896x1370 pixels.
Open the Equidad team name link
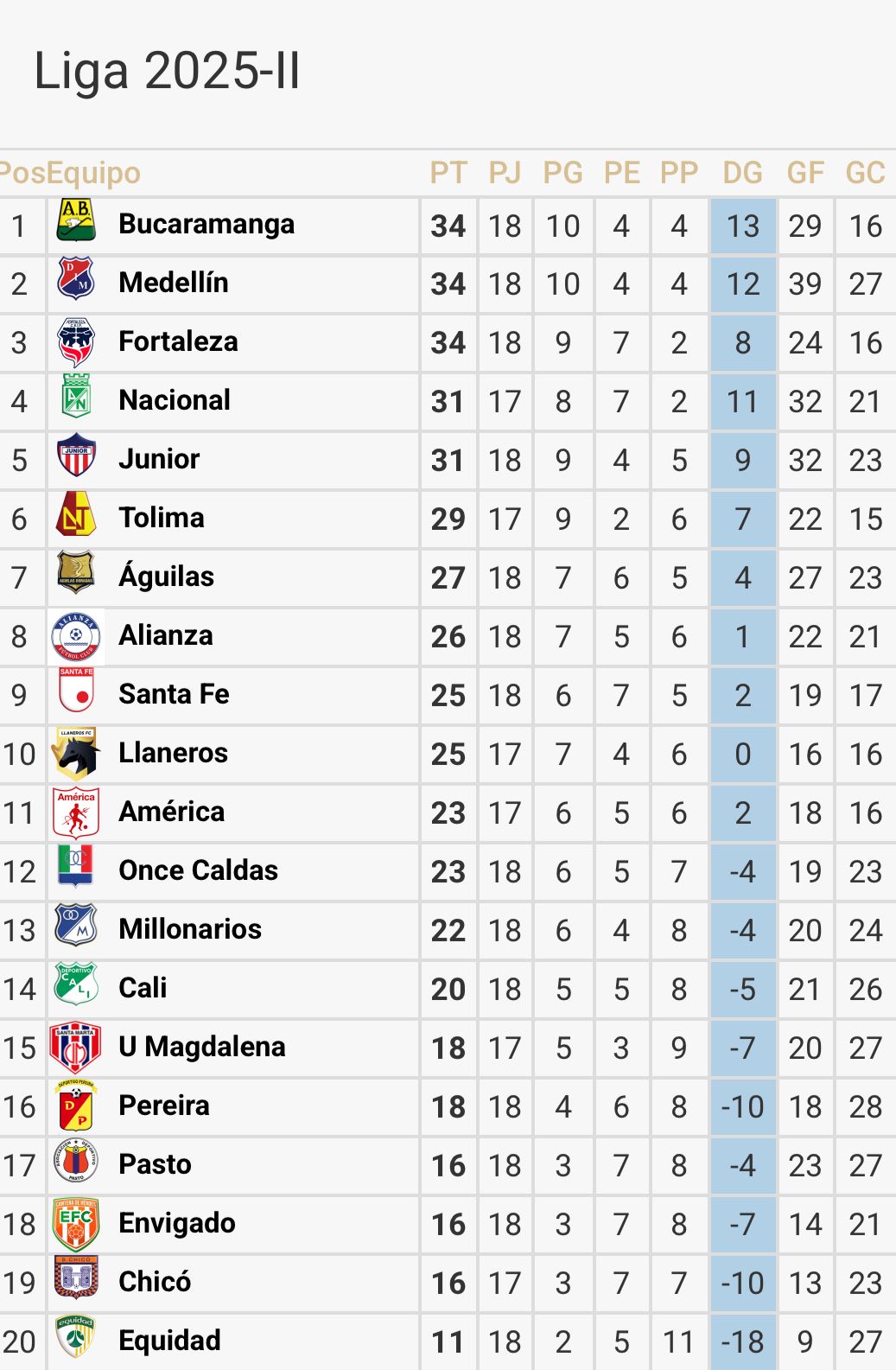click(169, 1341)
